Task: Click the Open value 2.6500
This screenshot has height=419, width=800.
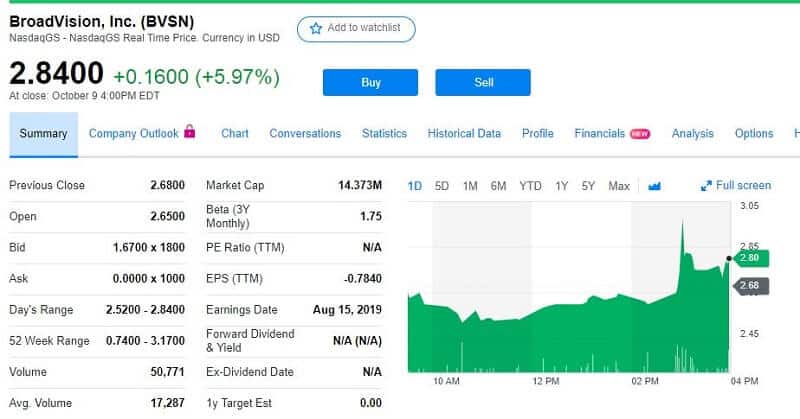Action: pyautogui.click(x=167, y=216)
